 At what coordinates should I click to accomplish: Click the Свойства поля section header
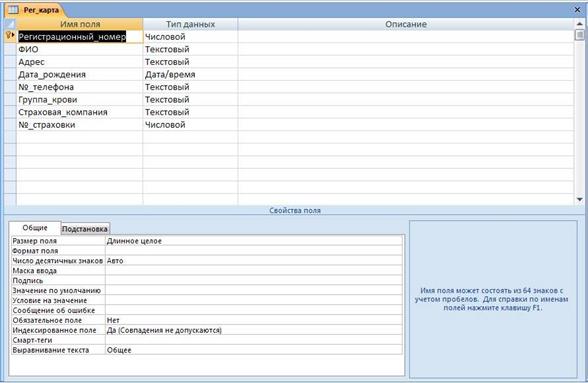[x=295, y=210]
